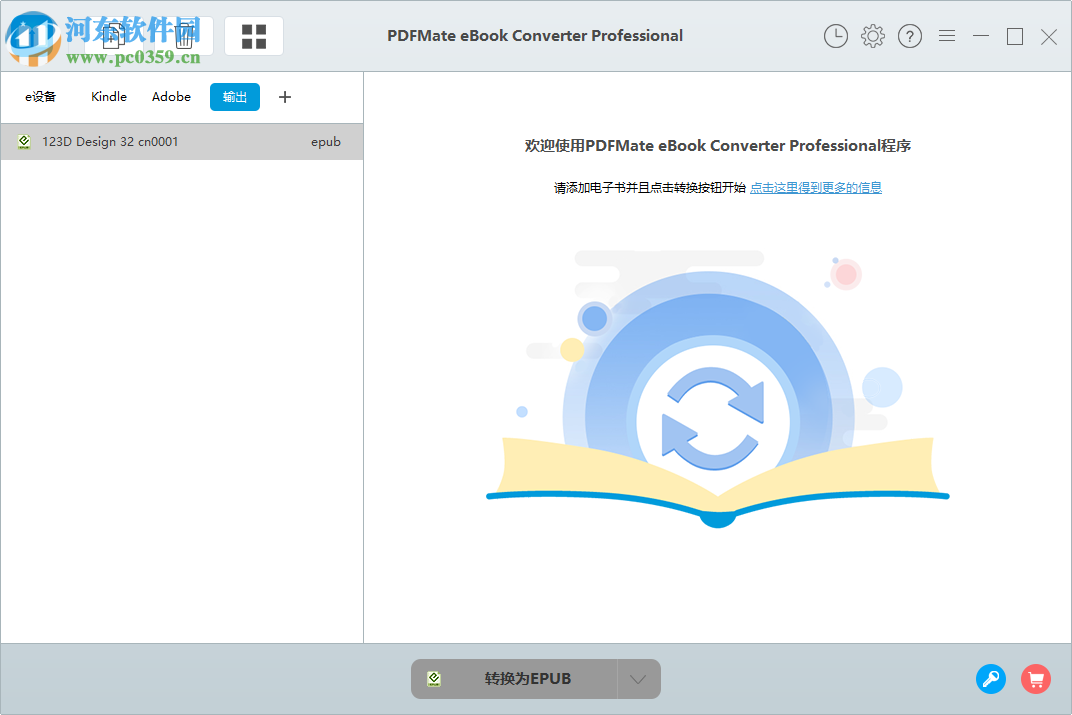
Task: Open the hamburger menu icon
Action: coord(946,36)
